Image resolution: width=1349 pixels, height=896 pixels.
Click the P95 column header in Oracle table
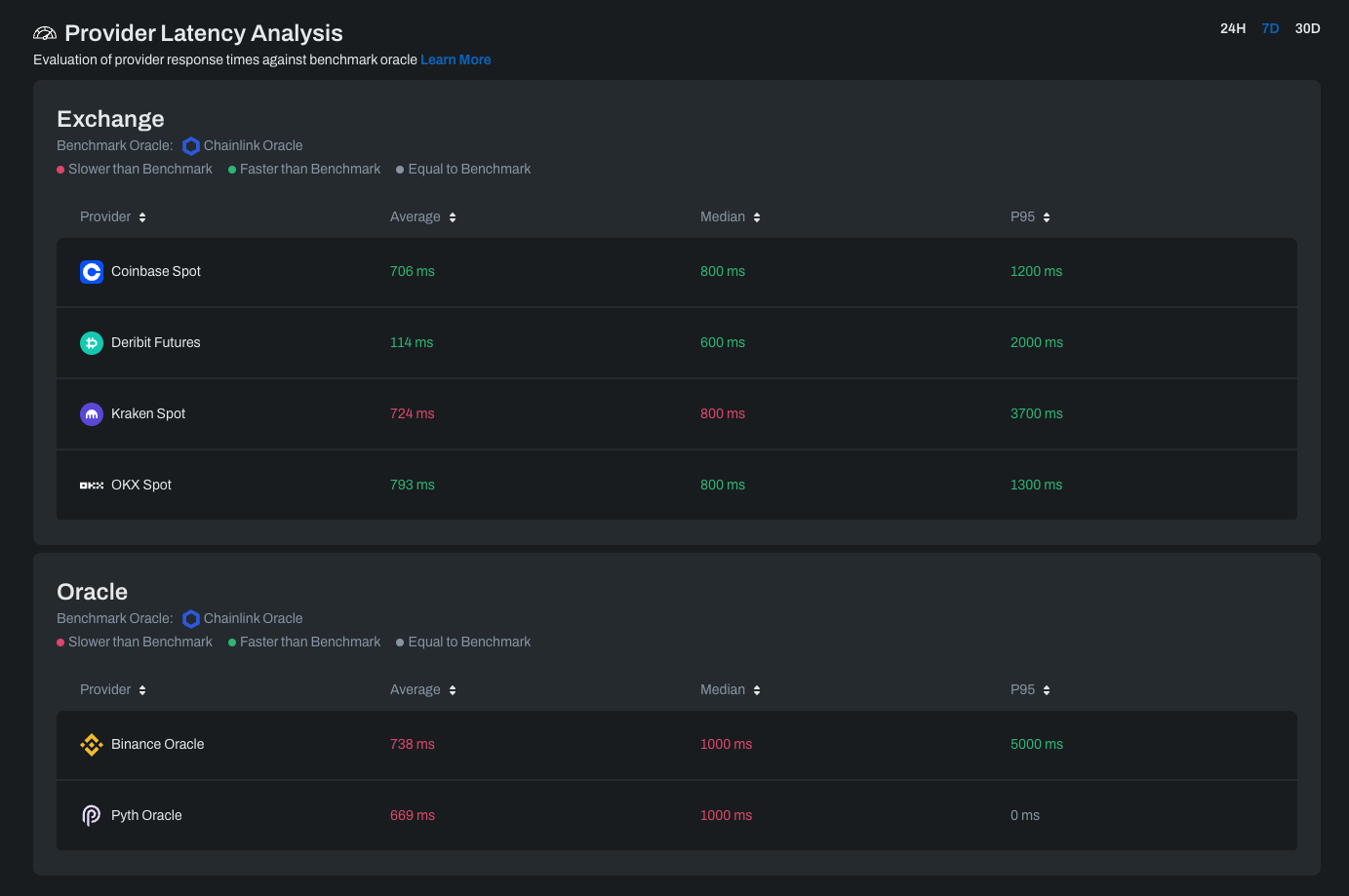[1022, 689]
